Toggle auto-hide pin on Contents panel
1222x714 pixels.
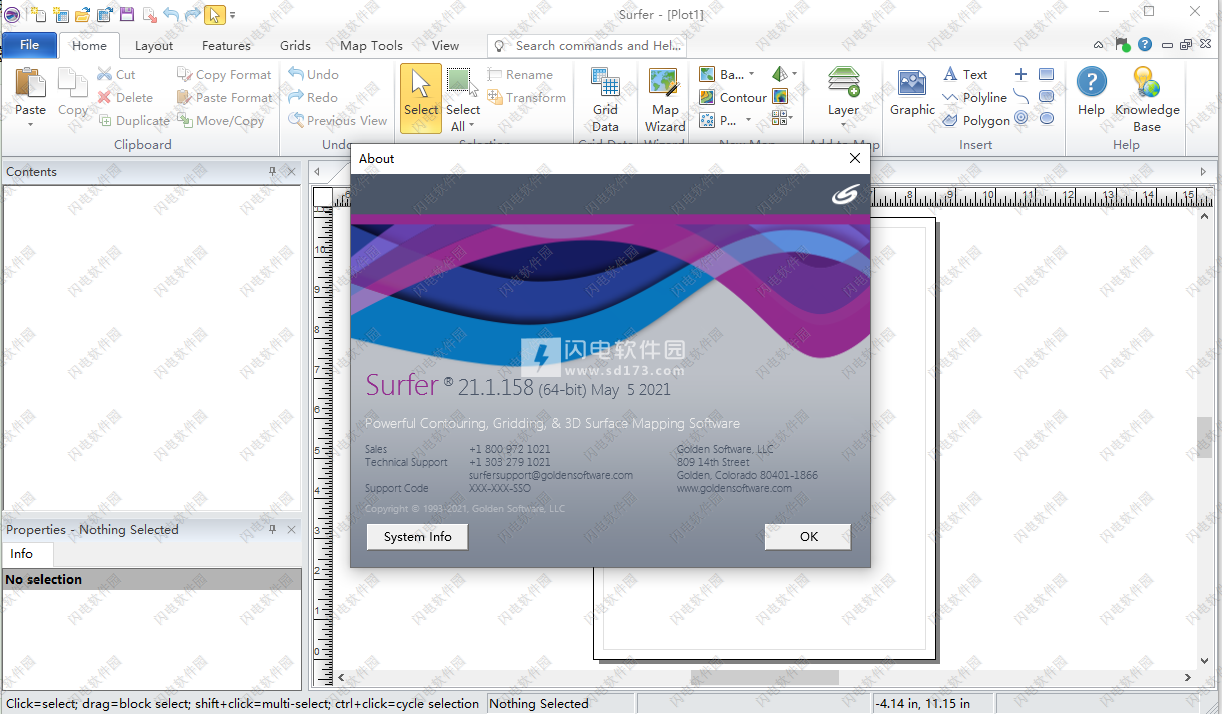click(272, 171)
